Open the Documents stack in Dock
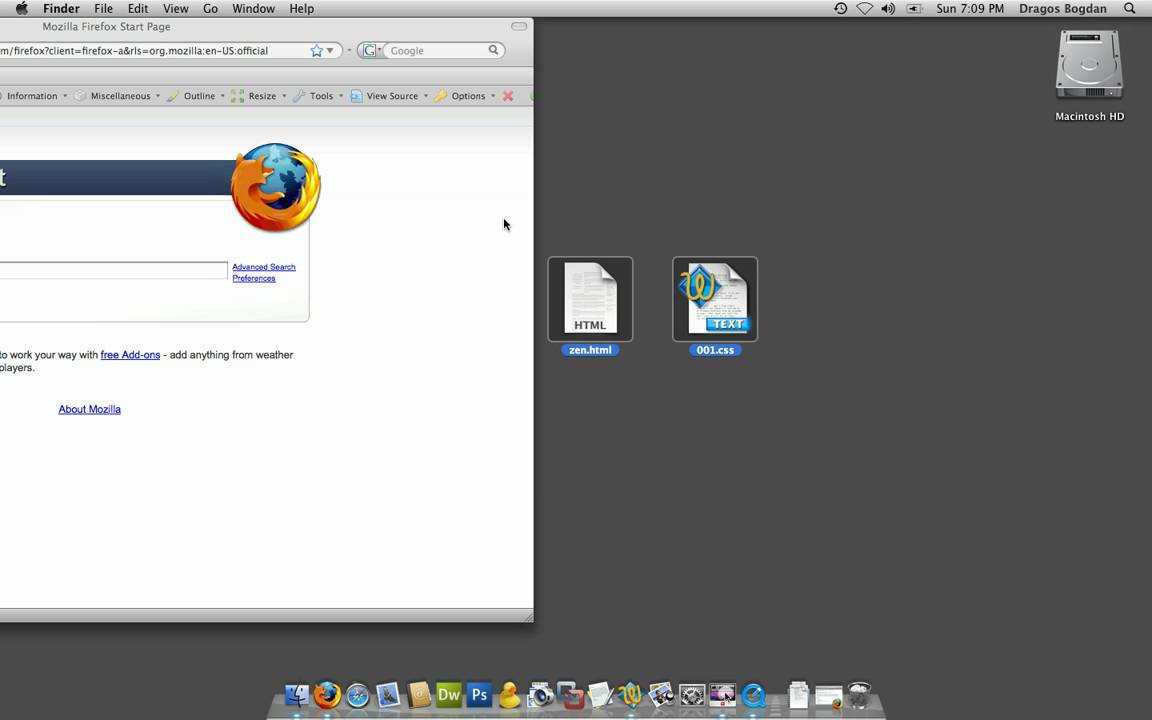Screen dimensions: 1152x720 [x=799, y=695]
